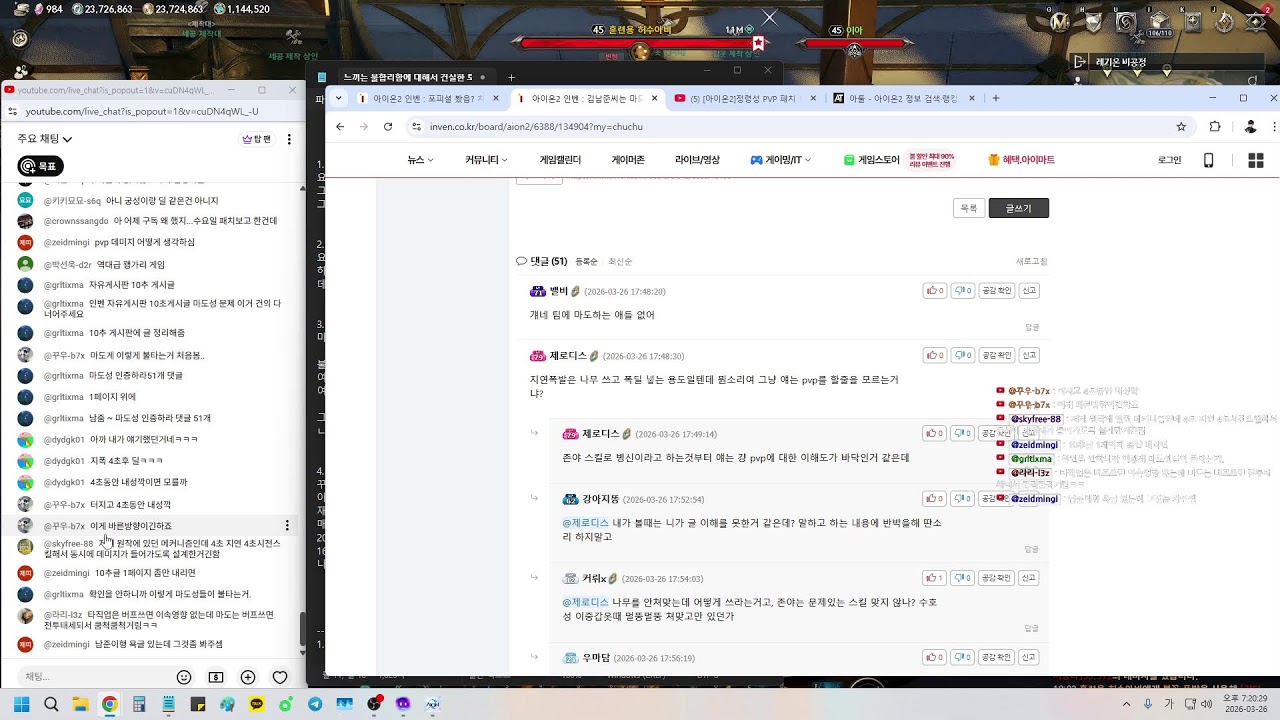Open the tab search dropdown arrow
The image size is (1280, 720).
(339, 98)
